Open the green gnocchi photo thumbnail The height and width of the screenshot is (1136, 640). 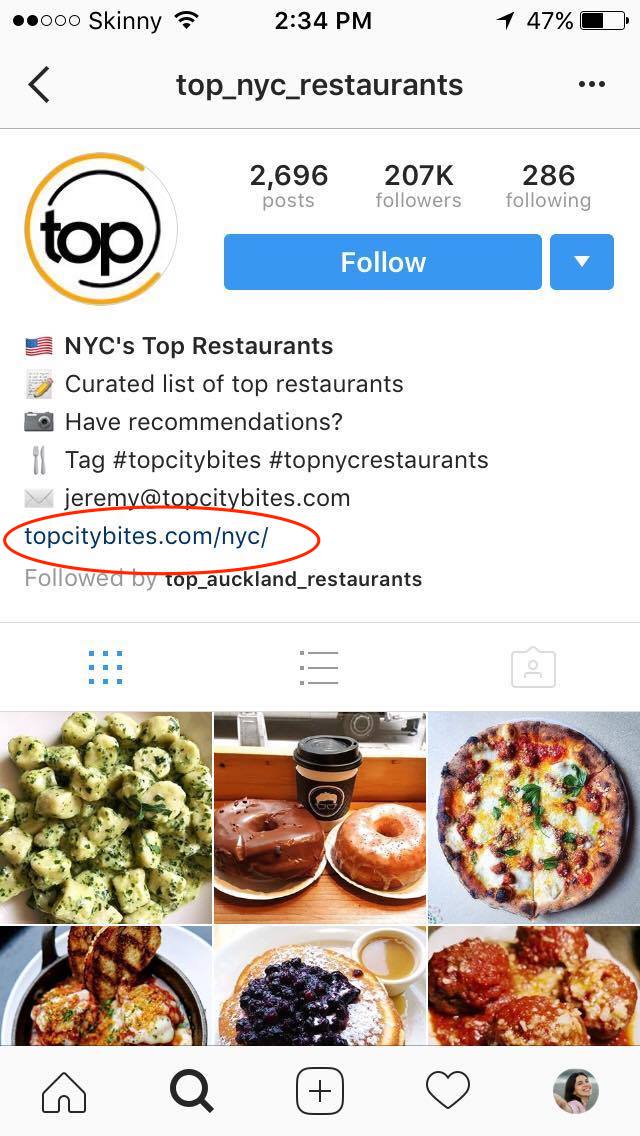click(106, 817)
